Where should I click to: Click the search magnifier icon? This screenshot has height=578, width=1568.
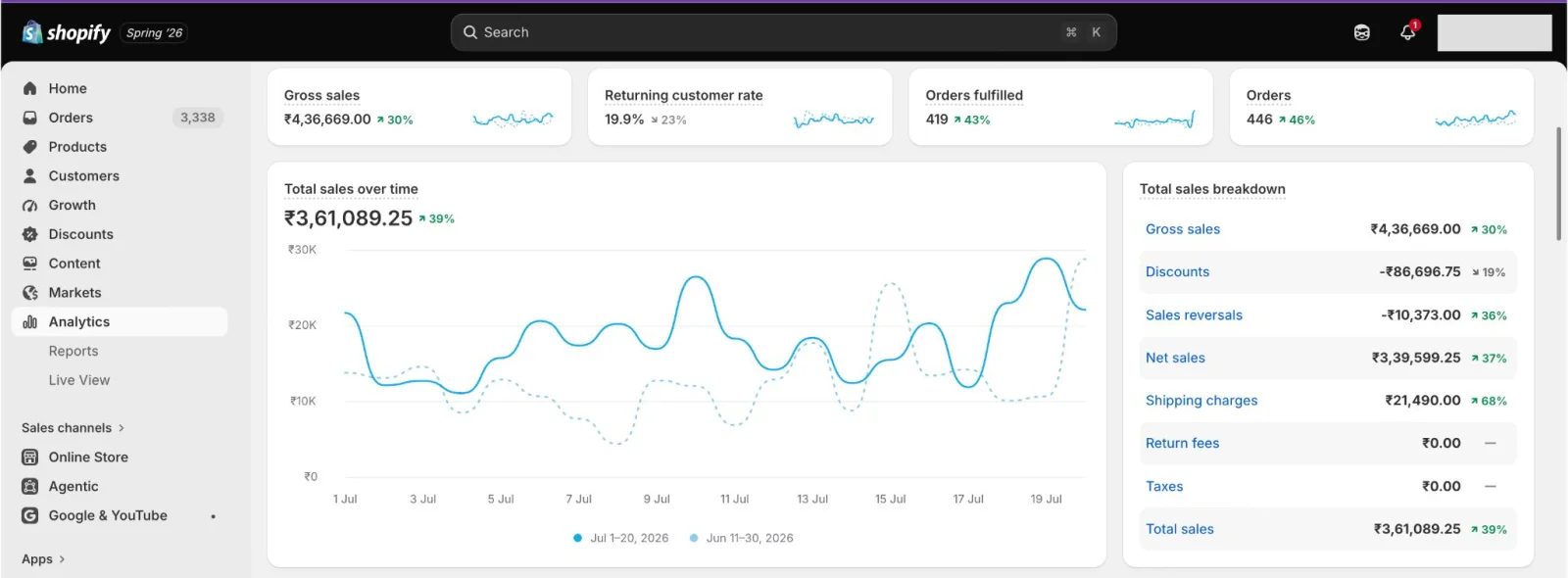[x=470, y=32]
